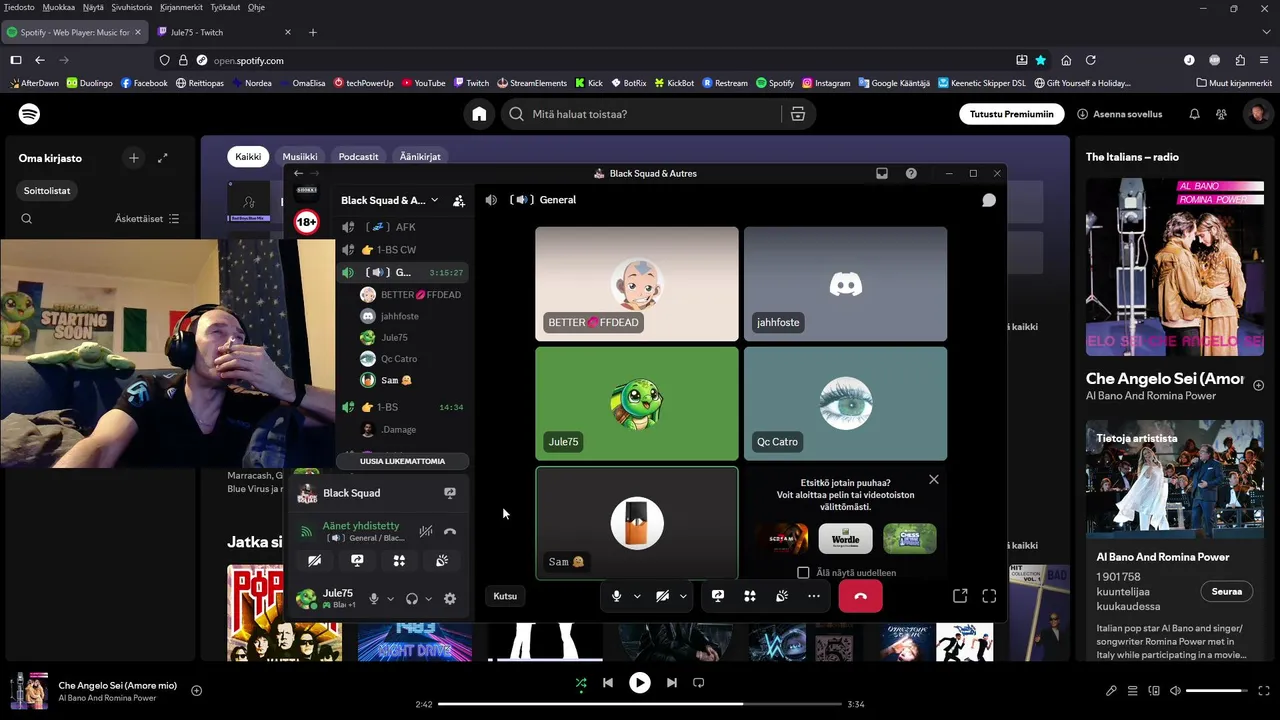
Task: Toggle repeat in Spotify player
Action: 699,683
